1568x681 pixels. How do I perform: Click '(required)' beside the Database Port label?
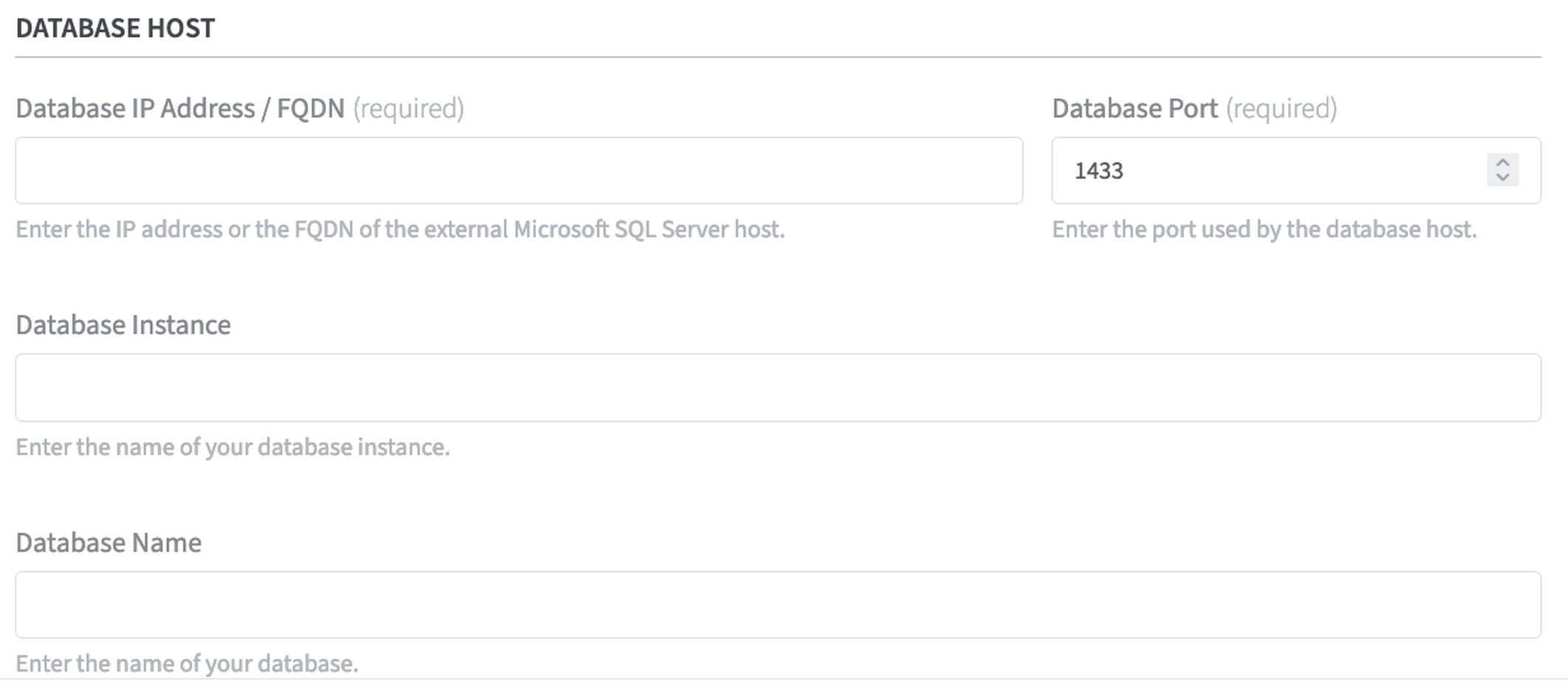[1282, 109]
